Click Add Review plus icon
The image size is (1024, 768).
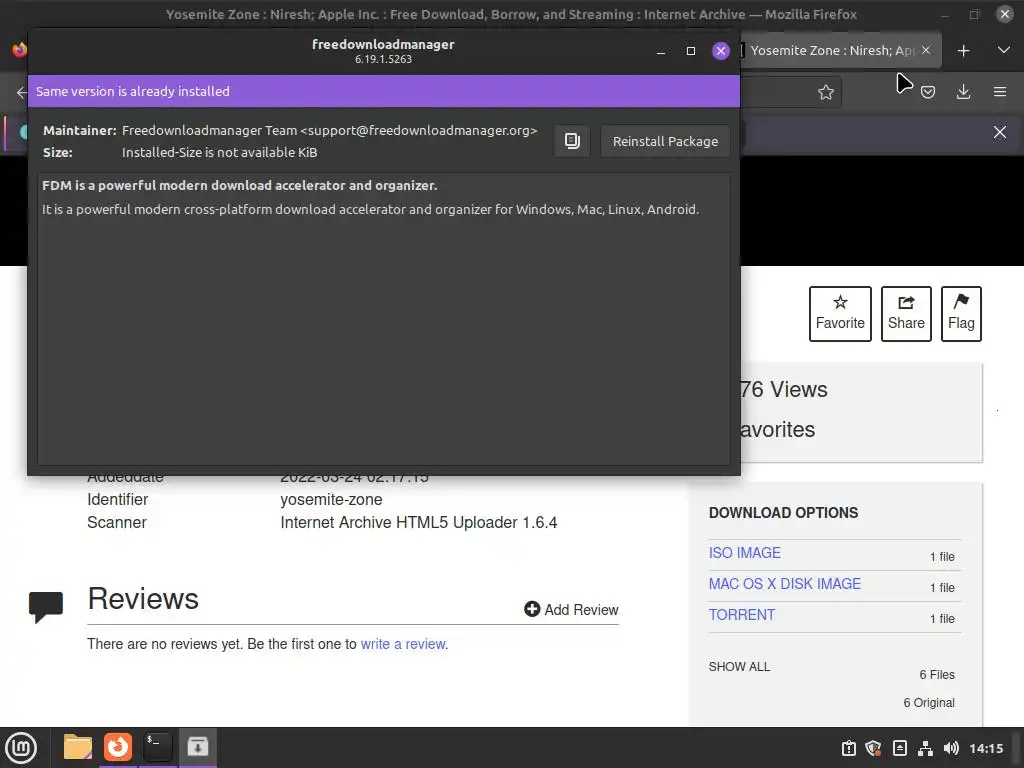532,609
